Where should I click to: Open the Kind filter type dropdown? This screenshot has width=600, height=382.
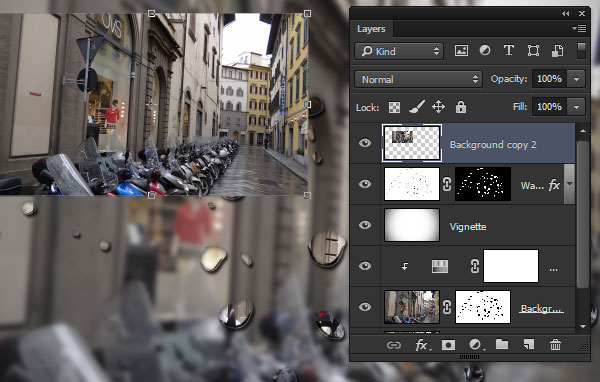pos(399,51)
